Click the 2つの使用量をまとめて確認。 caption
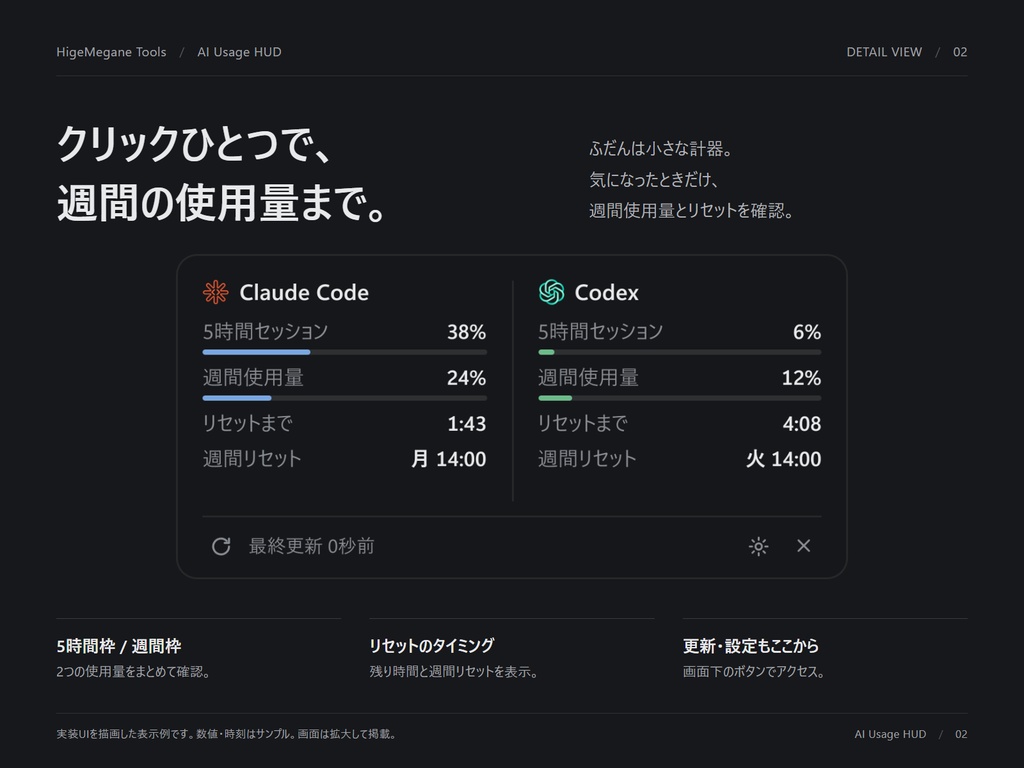This screenshot has width=1024, height=768. [133, 671]
